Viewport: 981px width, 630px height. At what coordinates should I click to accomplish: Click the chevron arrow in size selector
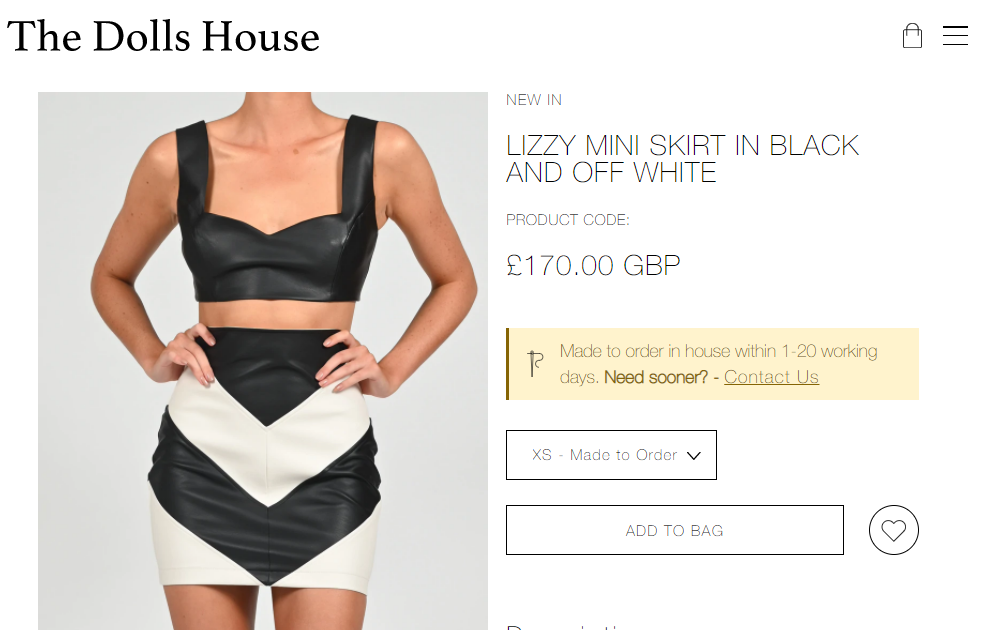[693, 455]
